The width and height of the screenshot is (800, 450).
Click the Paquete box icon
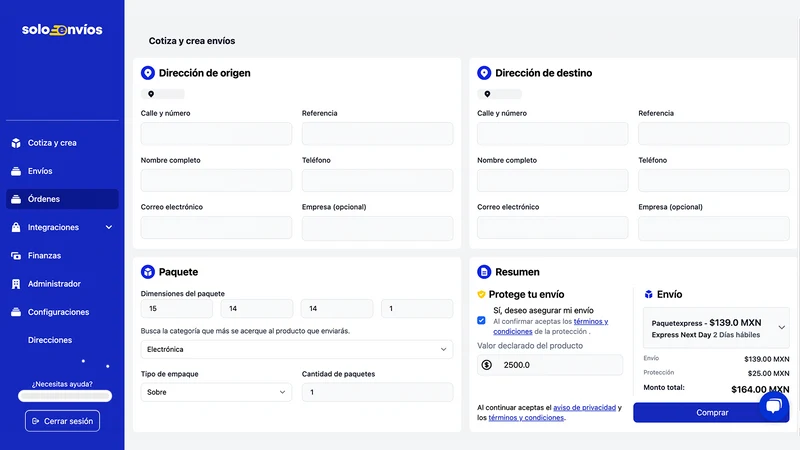[x=148, y=272]
